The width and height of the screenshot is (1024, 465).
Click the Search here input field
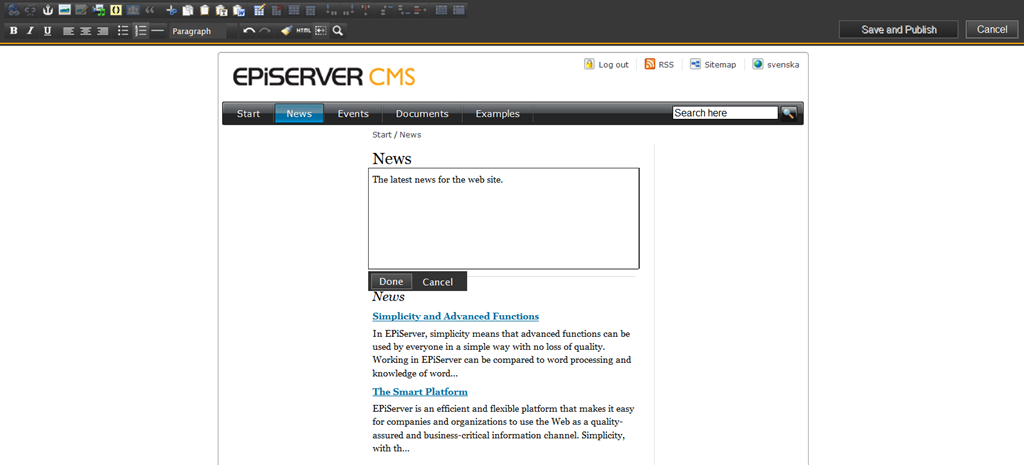724,113
